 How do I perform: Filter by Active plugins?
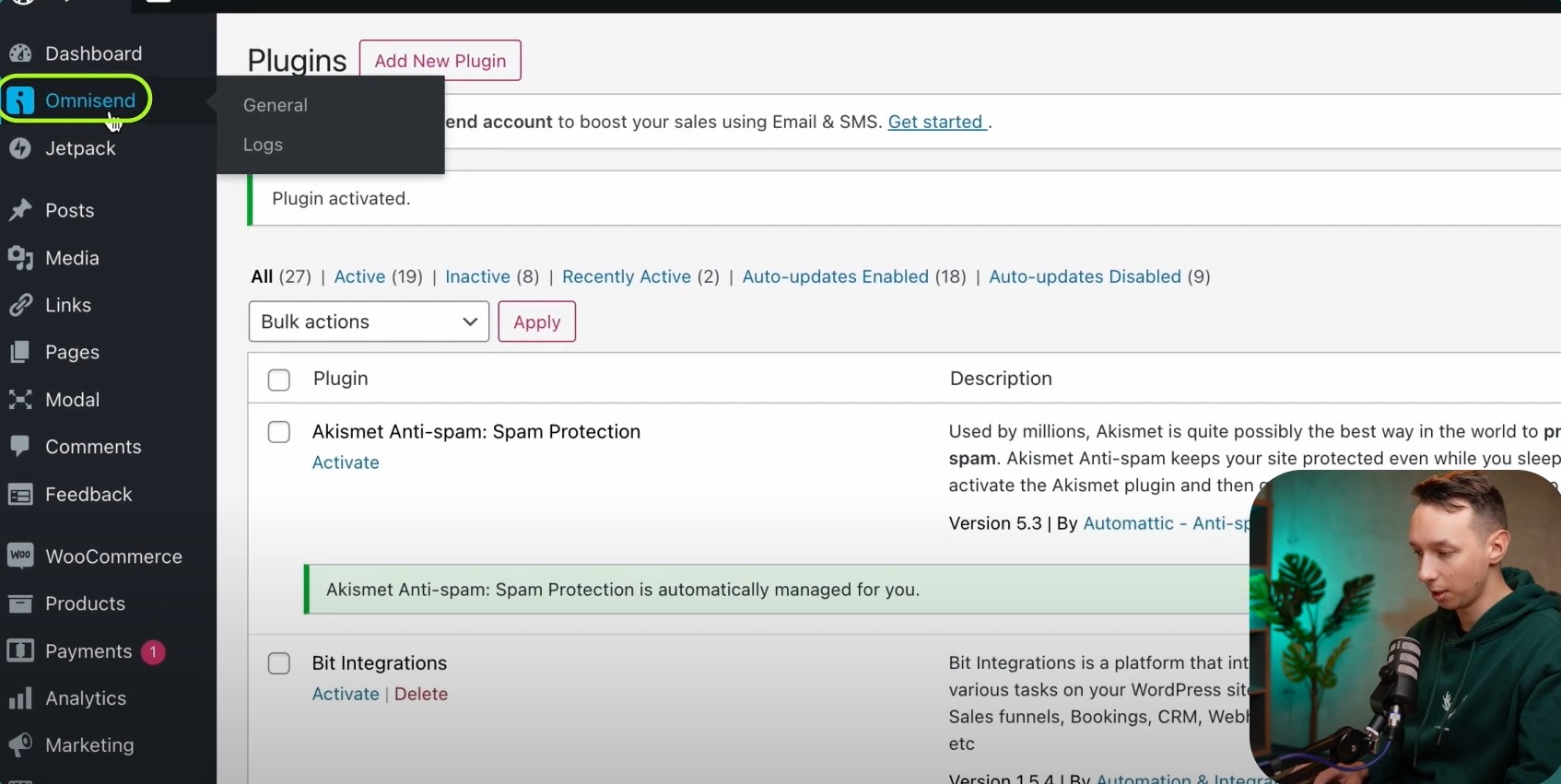click(x=359, y=276)
